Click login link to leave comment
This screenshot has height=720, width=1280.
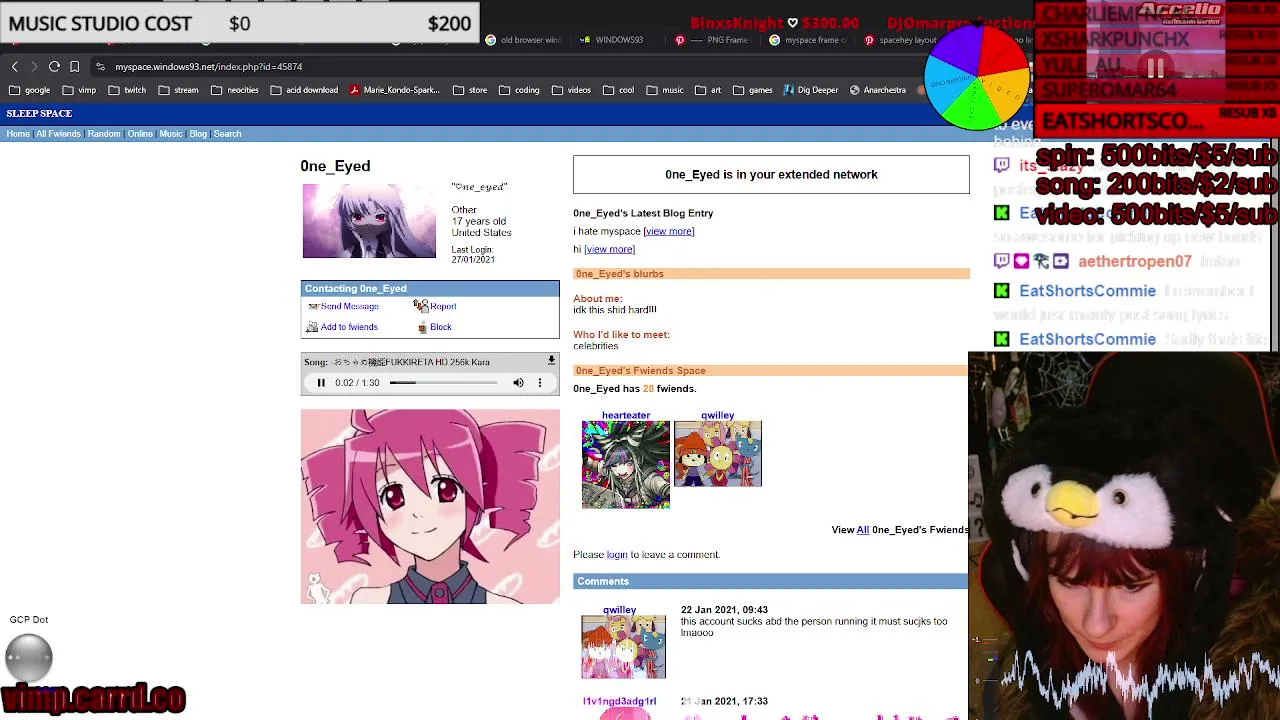pyautogui.click(x=617, y=555)
